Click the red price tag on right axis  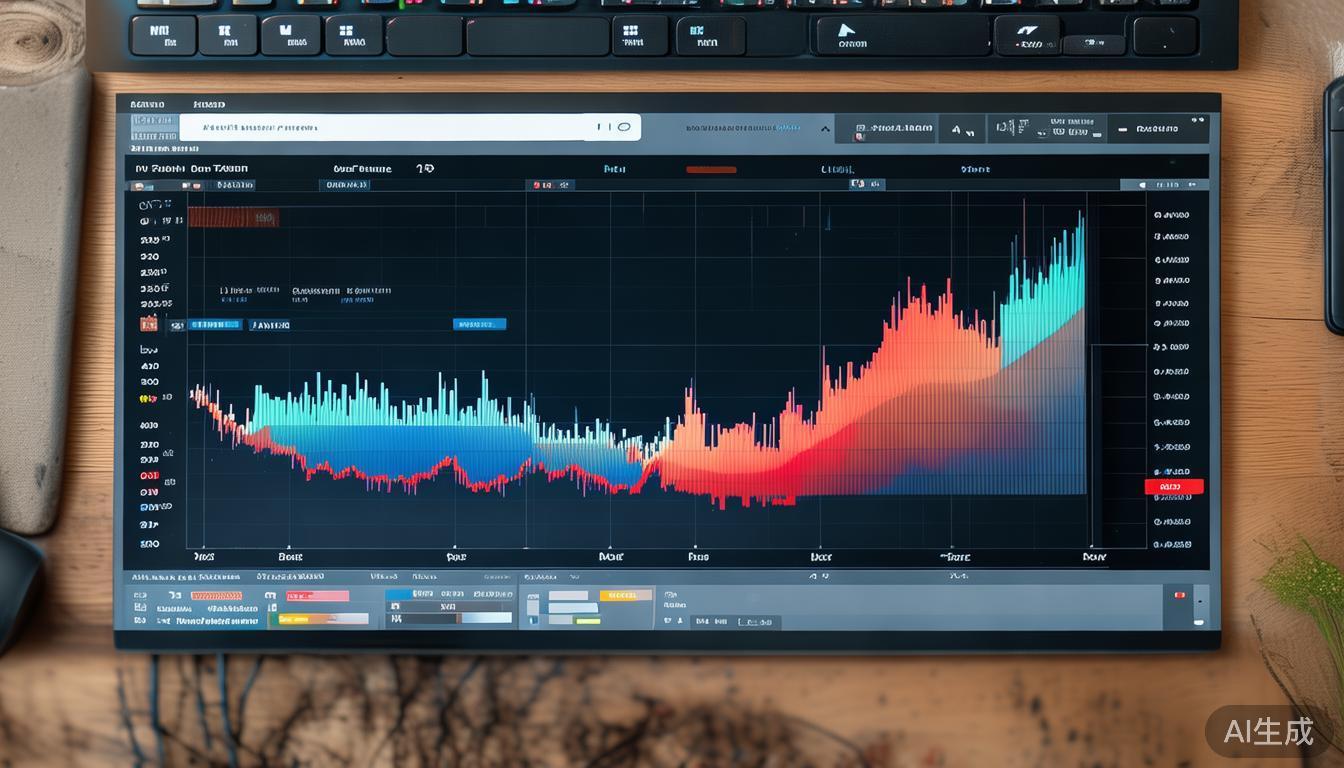pos(1173,487)
